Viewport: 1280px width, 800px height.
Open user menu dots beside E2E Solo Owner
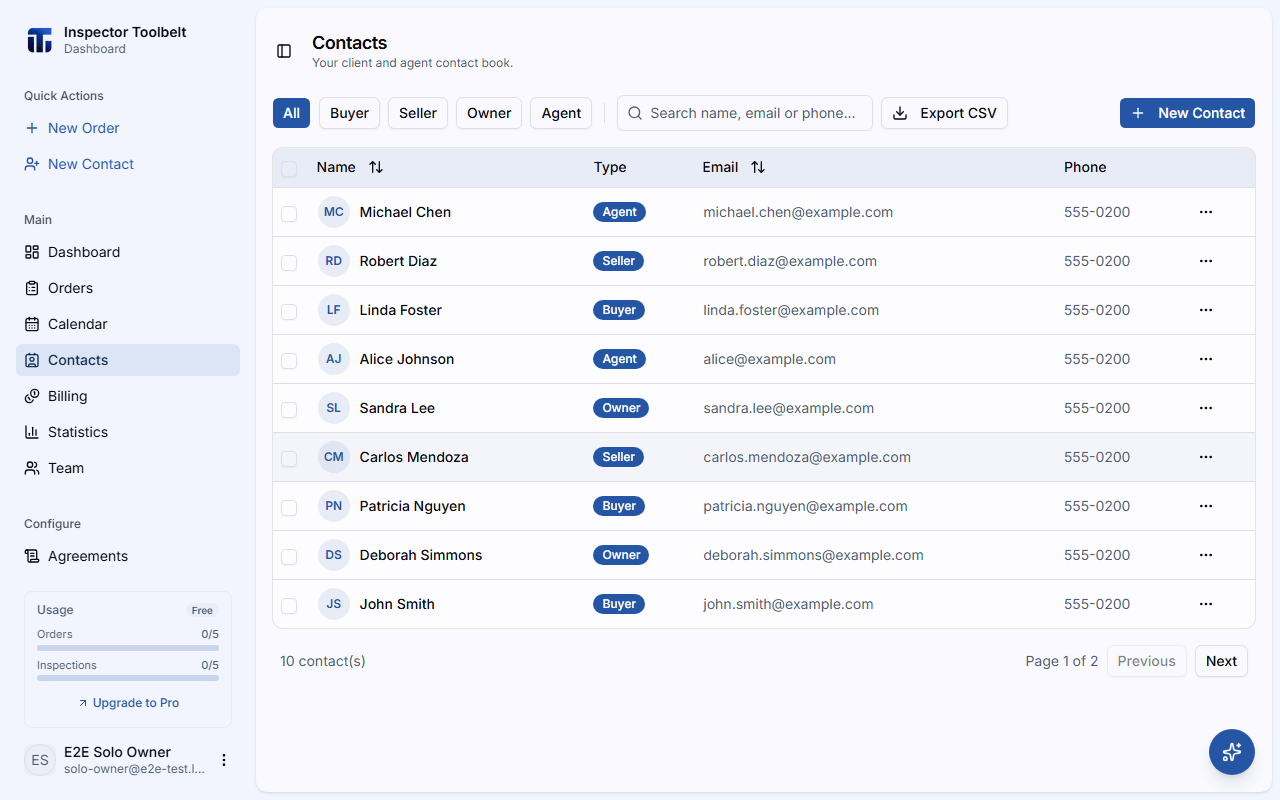point(224,760)
